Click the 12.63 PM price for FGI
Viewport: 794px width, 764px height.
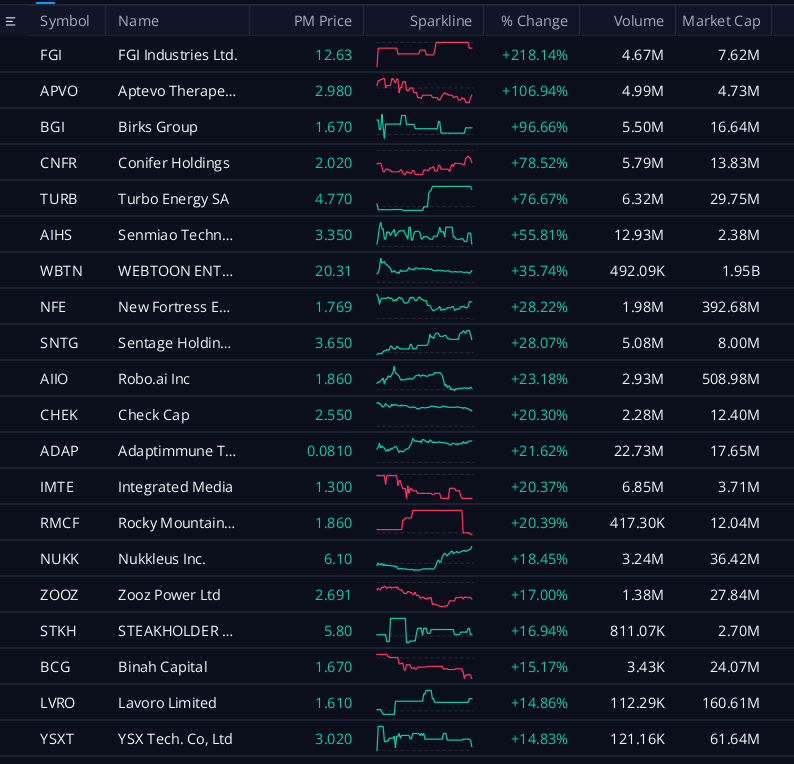[333, 55]
